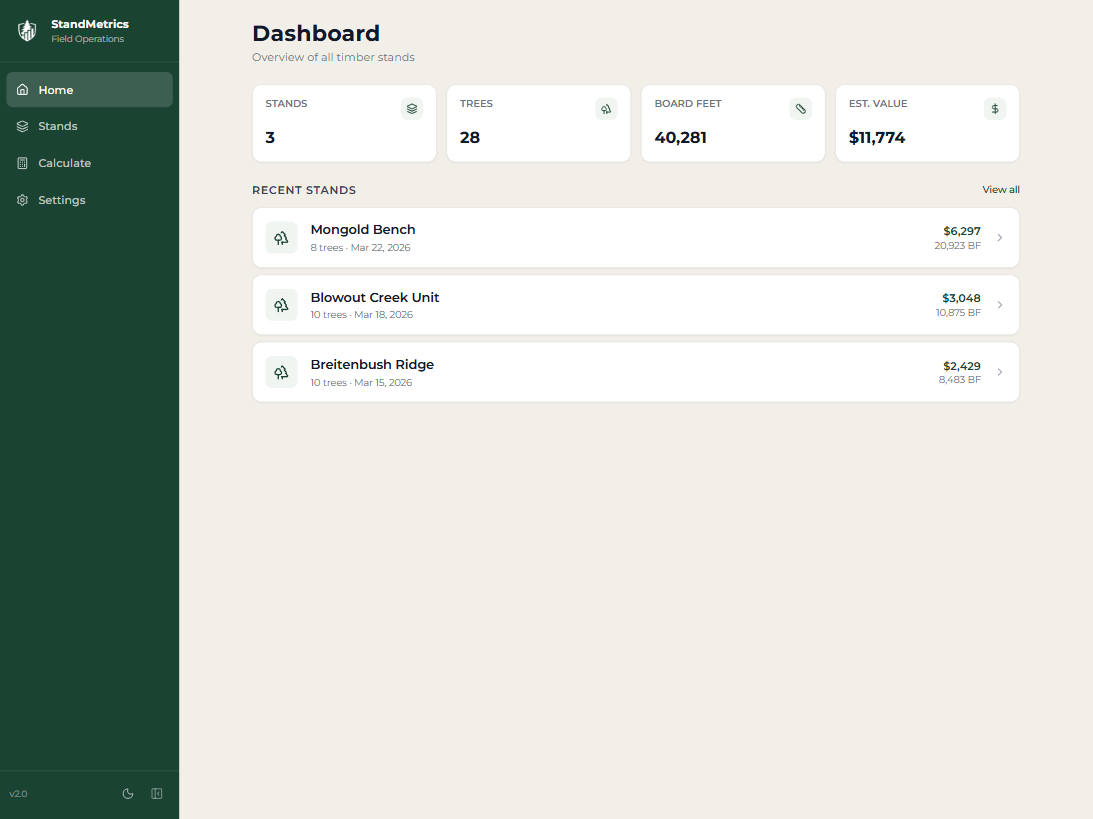Click the Stands card layers icon
This screenshot has width=1093, height=819.
click(412, 108)
